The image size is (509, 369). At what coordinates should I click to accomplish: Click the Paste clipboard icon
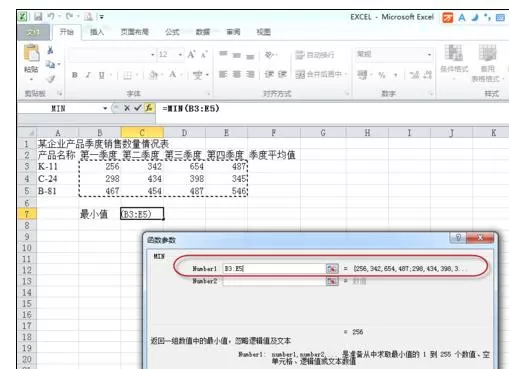click(31, 53)
